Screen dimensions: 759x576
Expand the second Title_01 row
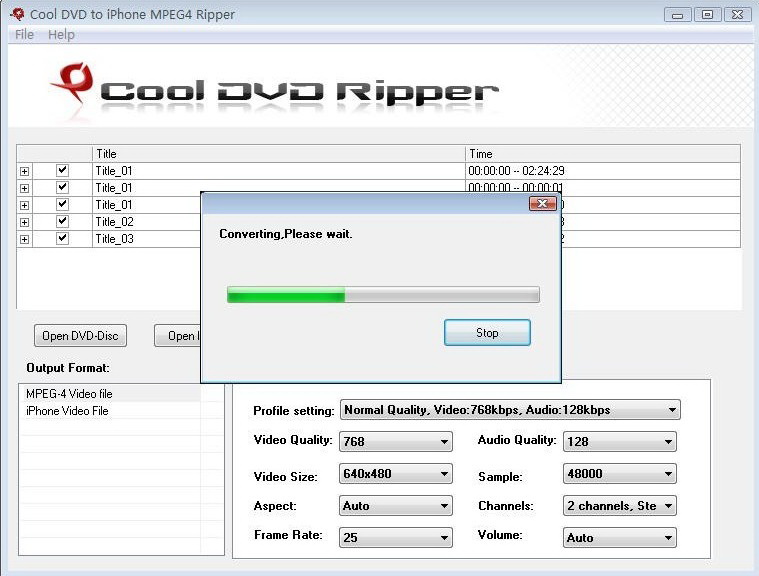pyautogui.click(x=24, y=188)
